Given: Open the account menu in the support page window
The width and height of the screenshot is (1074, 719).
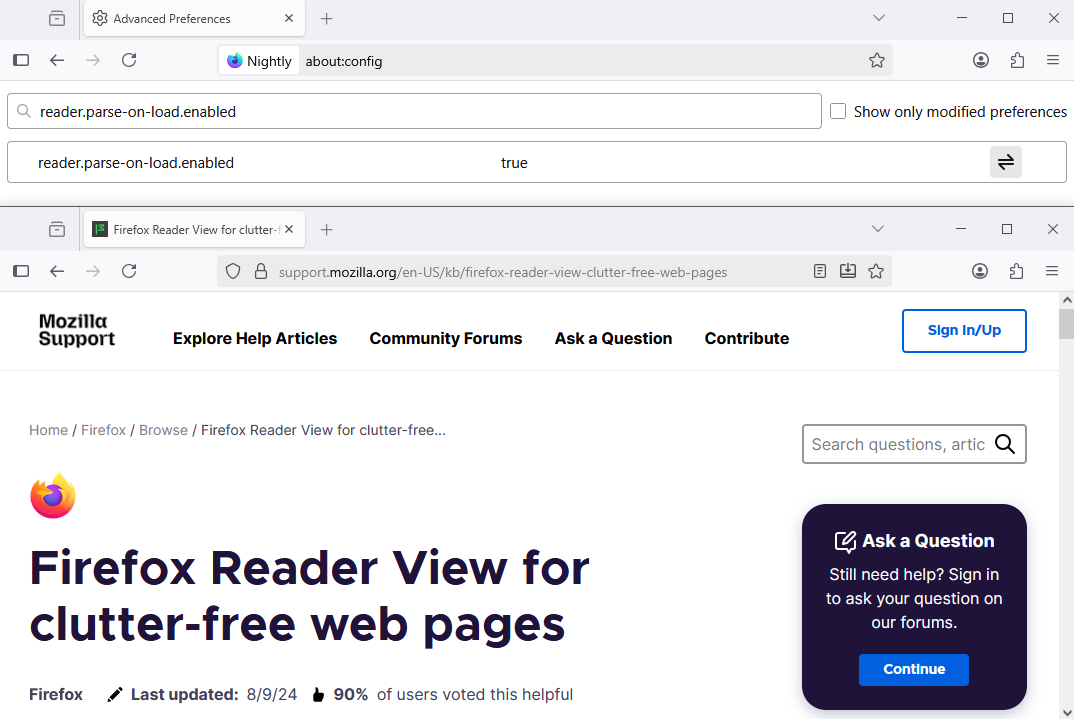Looking at the screenshot, I should [980, 271].
